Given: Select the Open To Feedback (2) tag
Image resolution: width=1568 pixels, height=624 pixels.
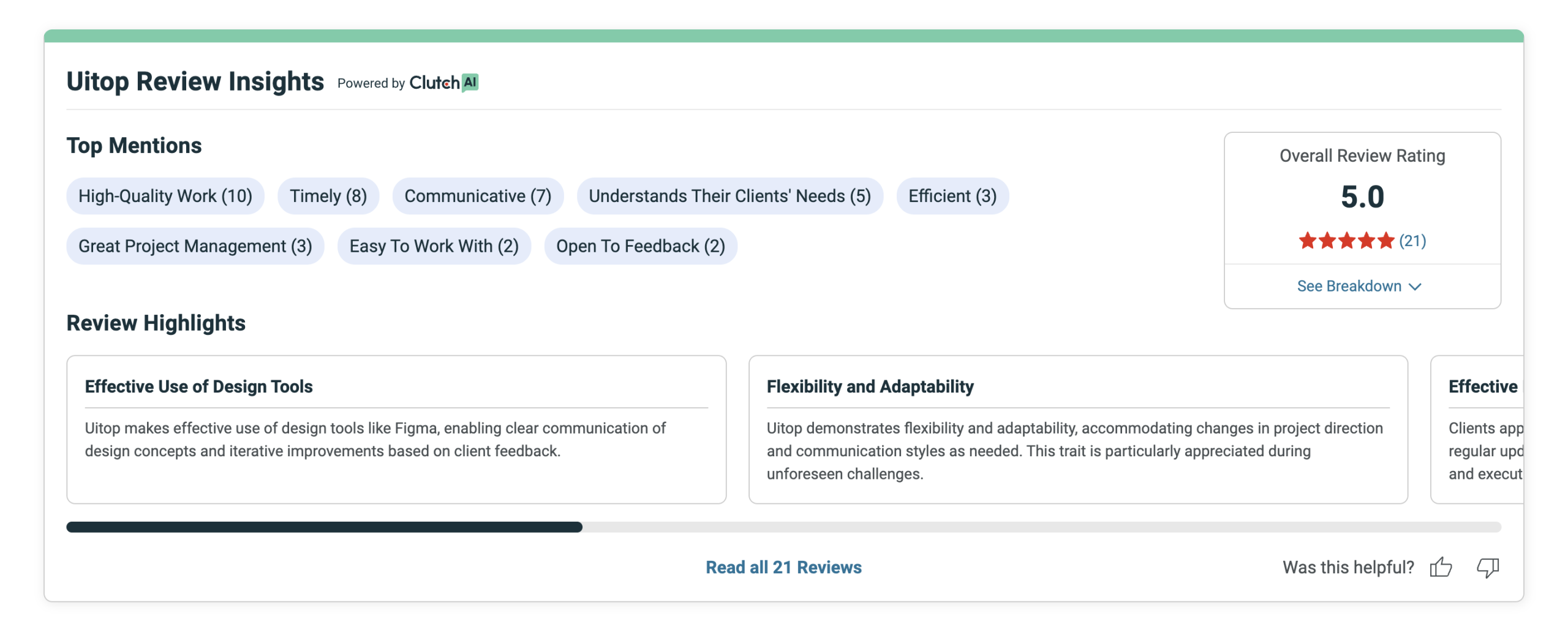Looking at the screenshot, I should [641, 246].
